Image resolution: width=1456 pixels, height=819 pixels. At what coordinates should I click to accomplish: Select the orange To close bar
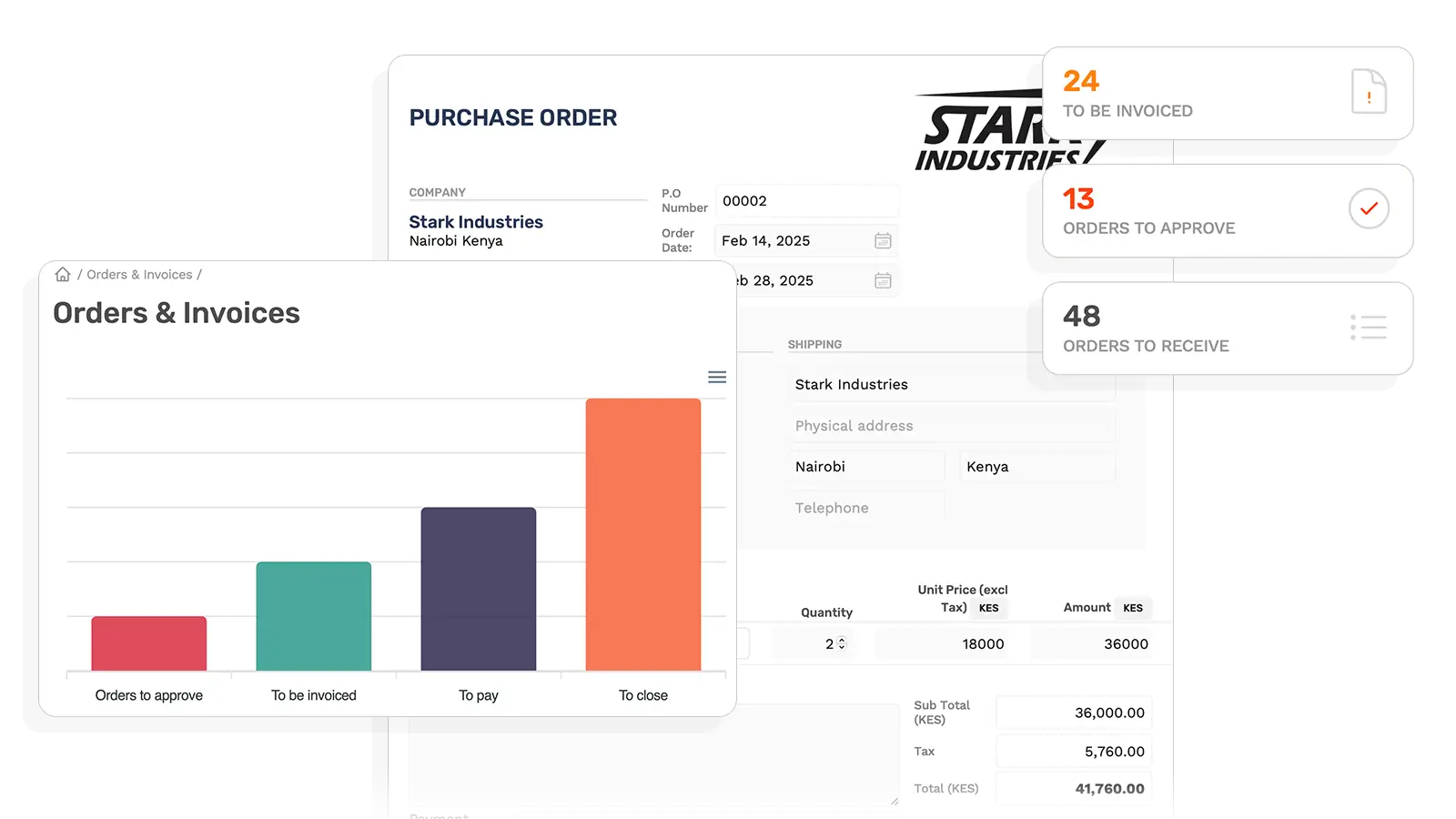point(642,534)
